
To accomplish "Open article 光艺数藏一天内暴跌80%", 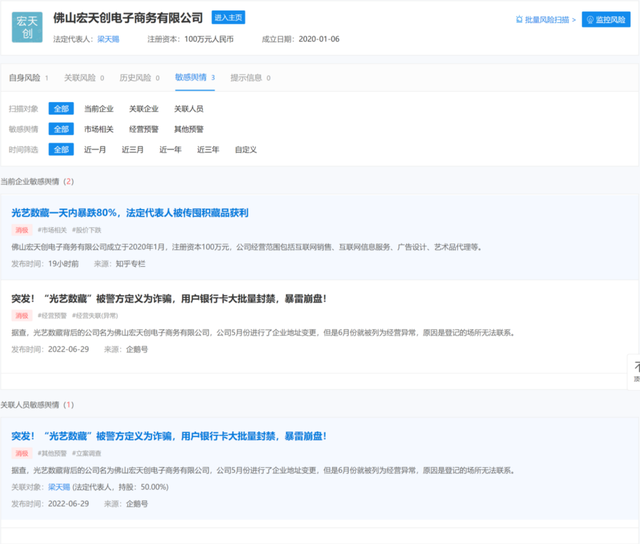I will point(129,212).
